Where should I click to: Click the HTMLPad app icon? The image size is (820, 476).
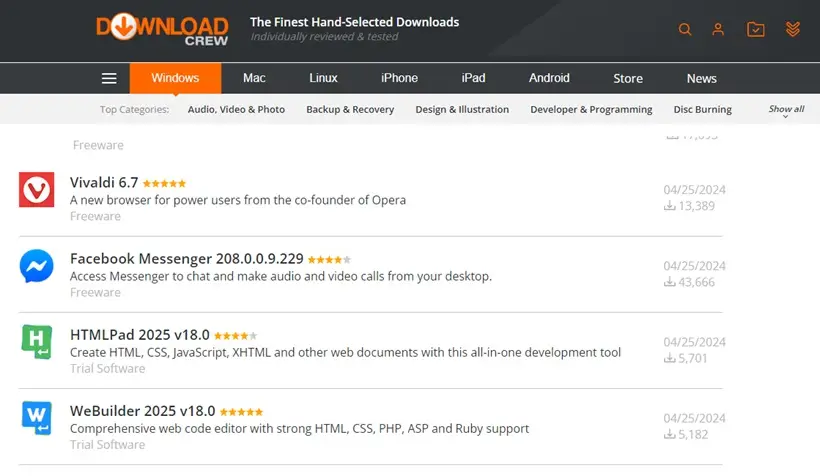37,342
